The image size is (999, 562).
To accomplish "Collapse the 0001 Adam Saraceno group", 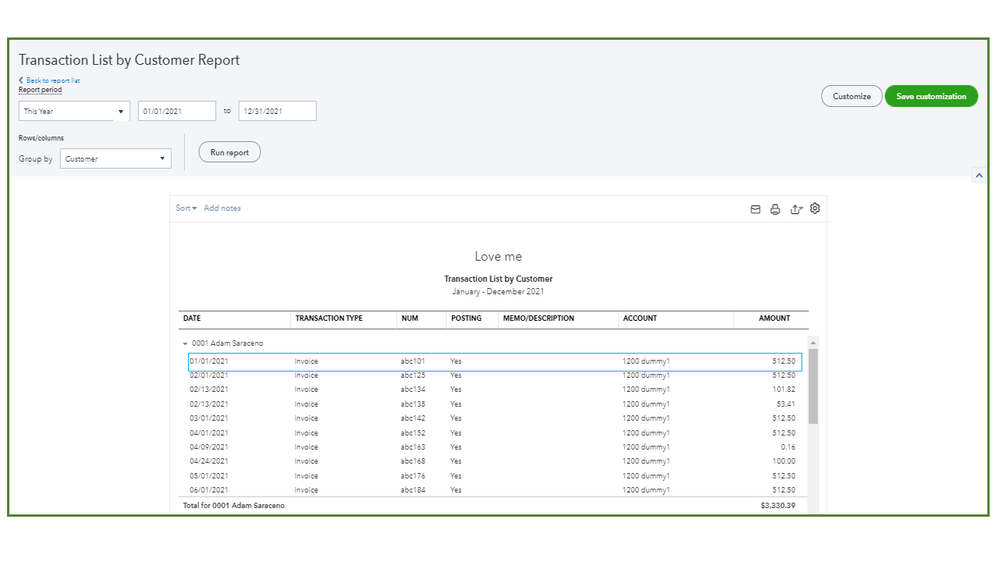I will (x=185, y=343).
